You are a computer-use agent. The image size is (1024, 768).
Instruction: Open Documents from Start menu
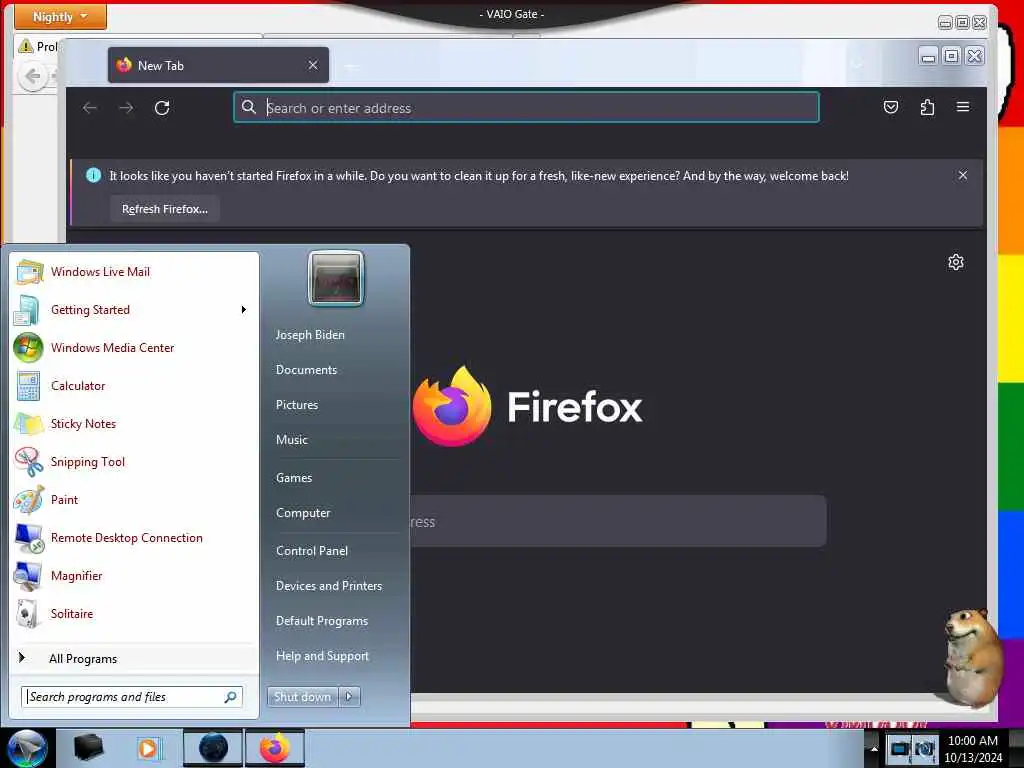306,370
